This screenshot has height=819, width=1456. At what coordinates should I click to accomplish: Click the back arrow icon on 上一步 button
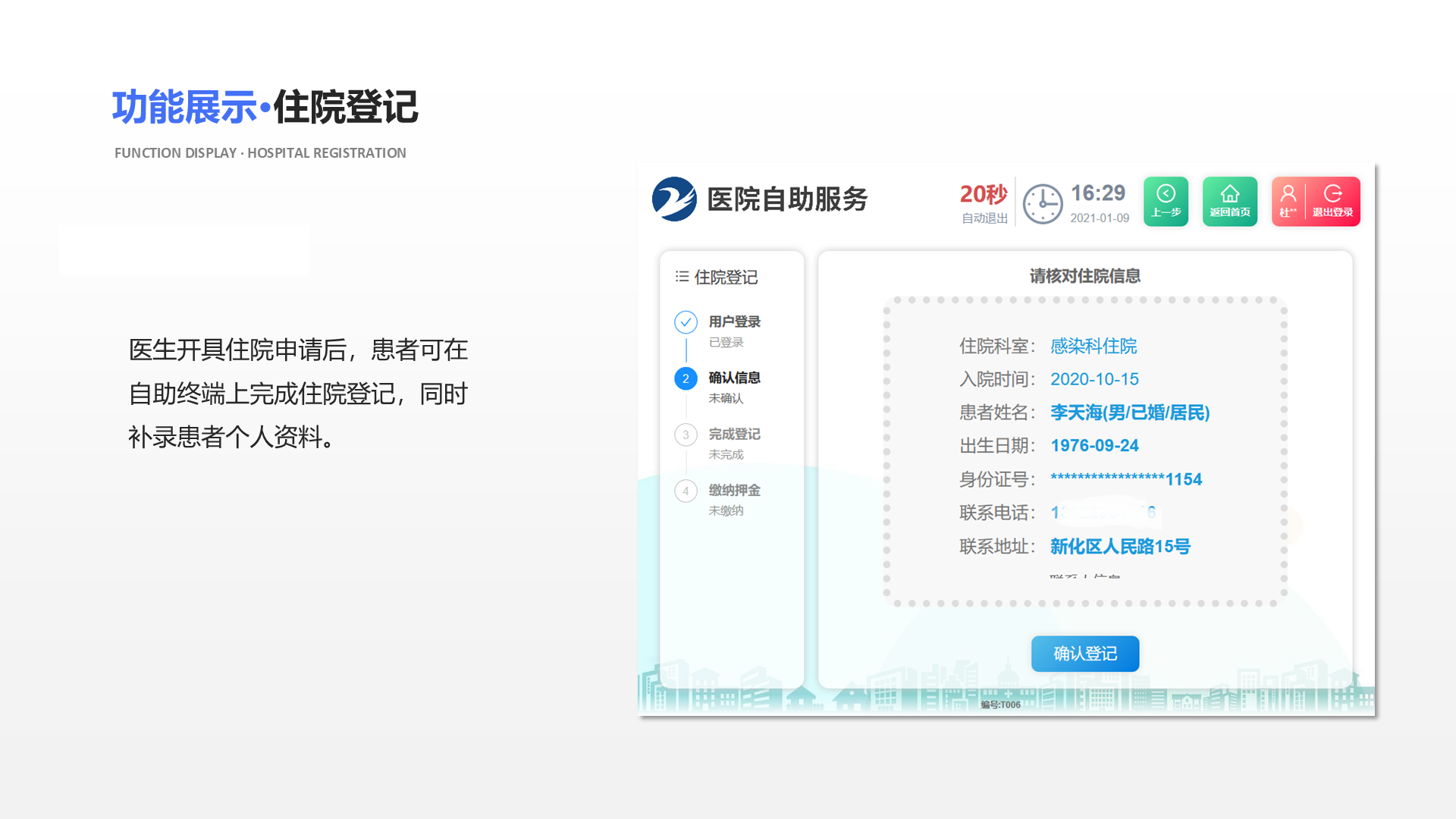(x=1166, y=193)
